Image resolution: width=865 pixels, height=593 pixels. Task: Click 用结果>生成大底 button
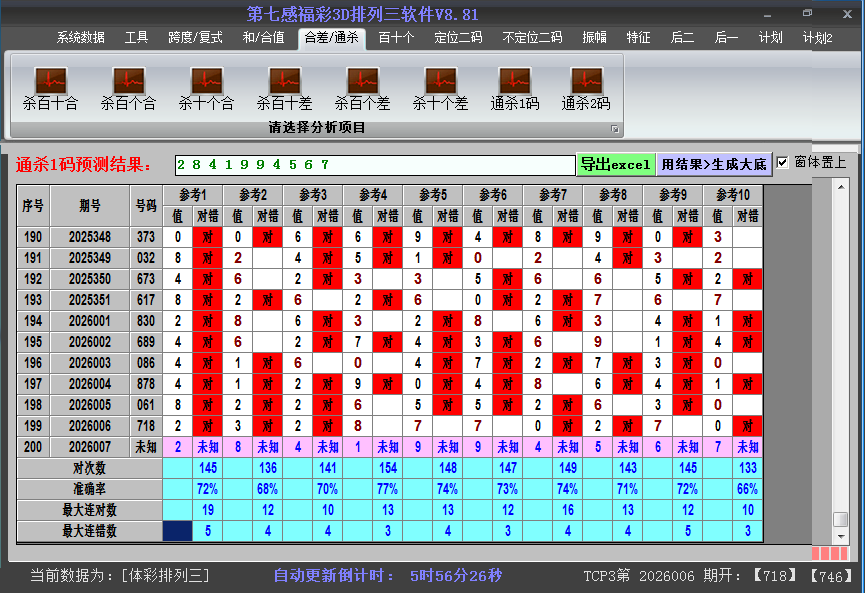(714, 164)
